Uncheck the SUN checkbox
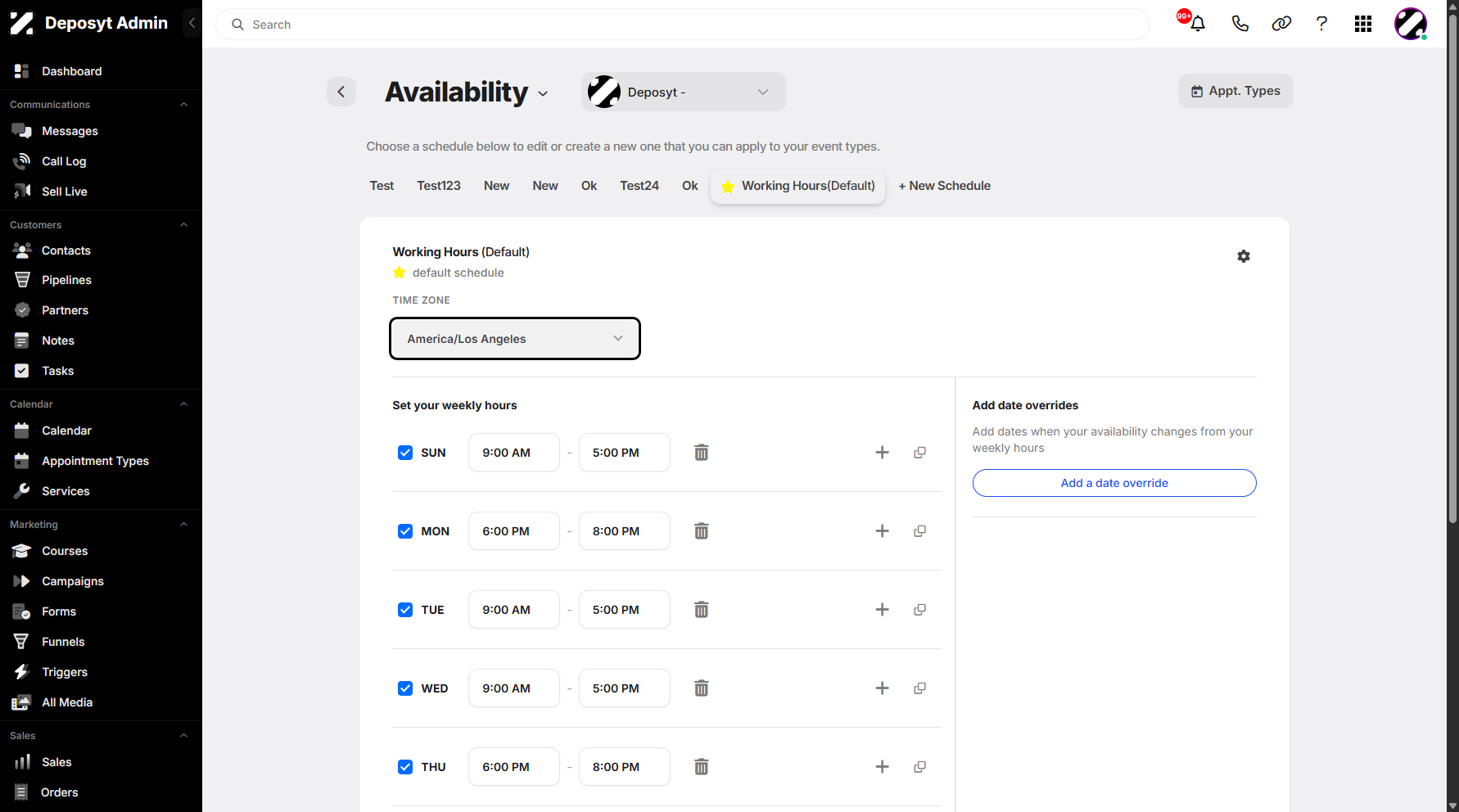This screenshot has width=1459, height=812. [x=405, y=453]
